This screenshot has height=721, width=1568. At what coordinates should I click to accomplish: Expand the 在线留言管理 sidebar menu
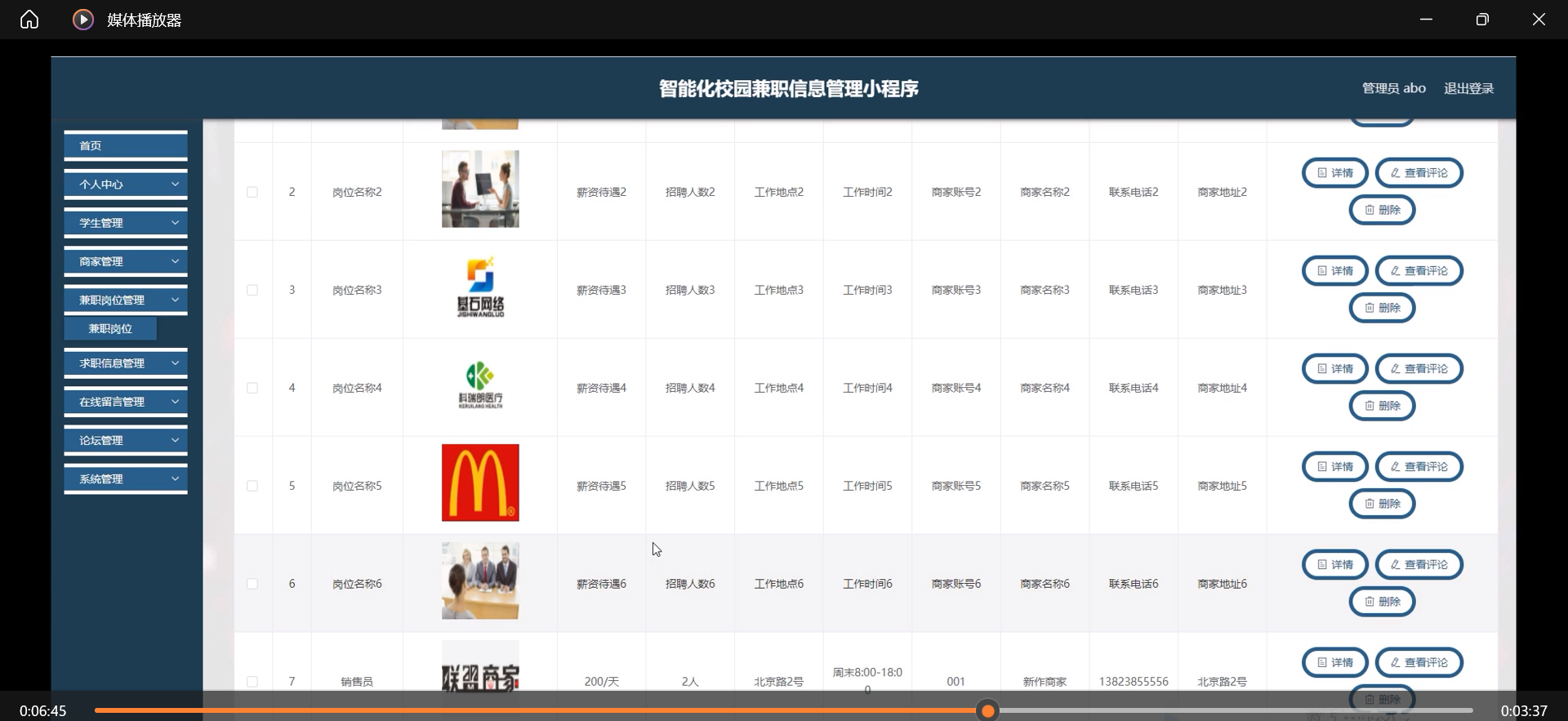coord(126,402)
